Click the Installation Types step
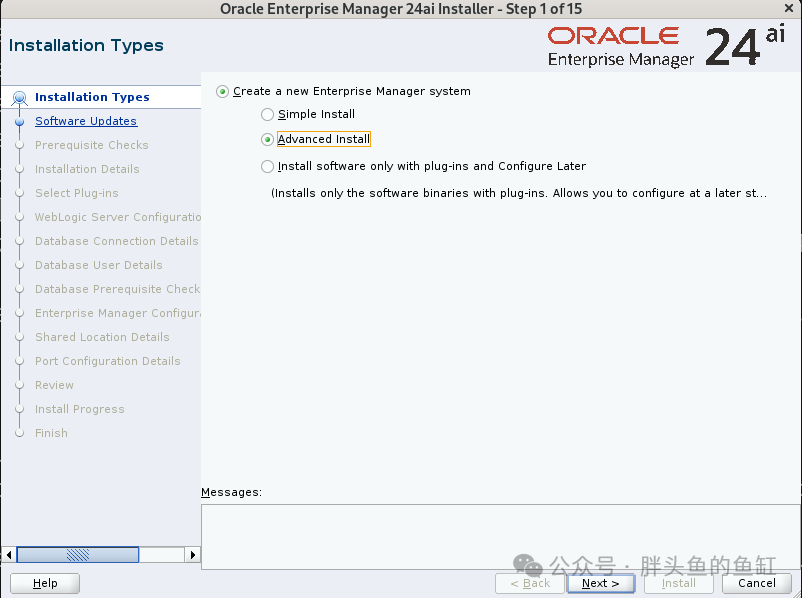The height and width of the screenshot is (598, 802). pos(92,97)
